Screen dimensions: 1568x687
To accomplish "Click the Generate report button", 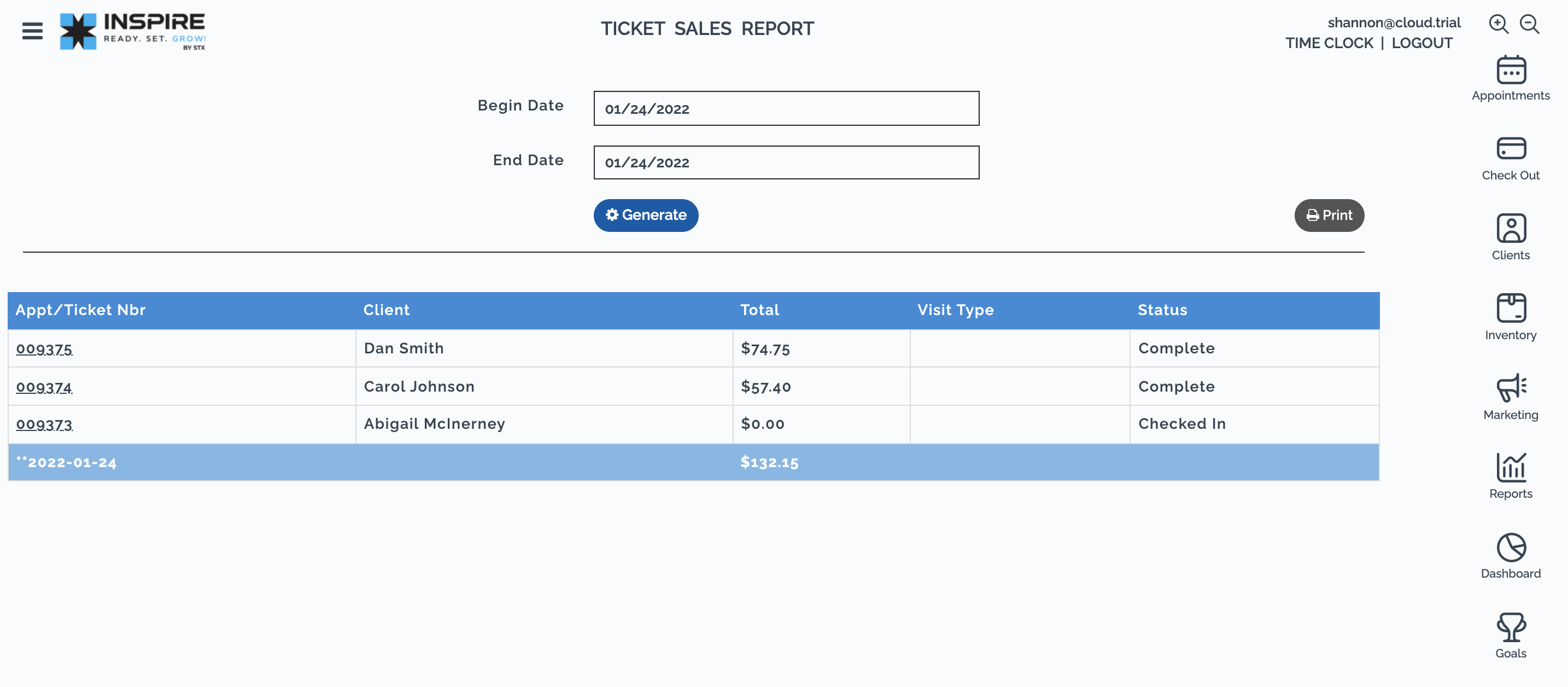I will pos(646,215).
